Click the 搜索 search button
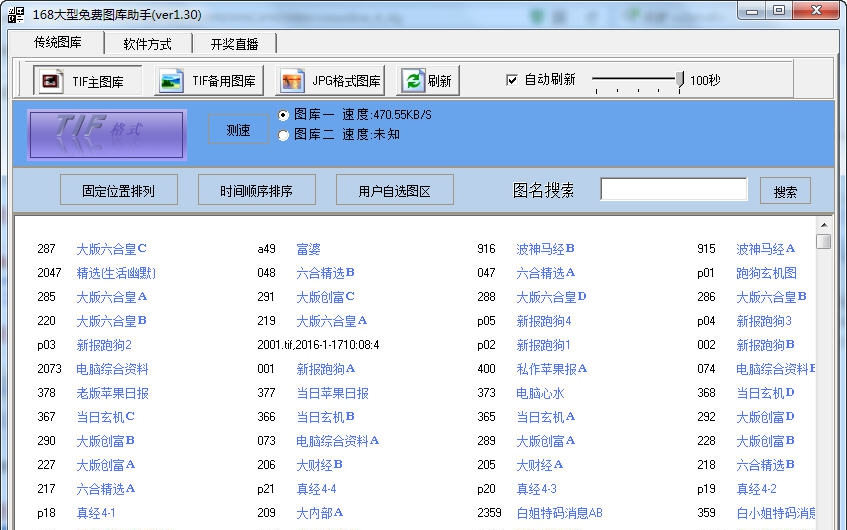The width and height of the screenshot is (847, 530). pyautogui.click(x=785, y=191)
